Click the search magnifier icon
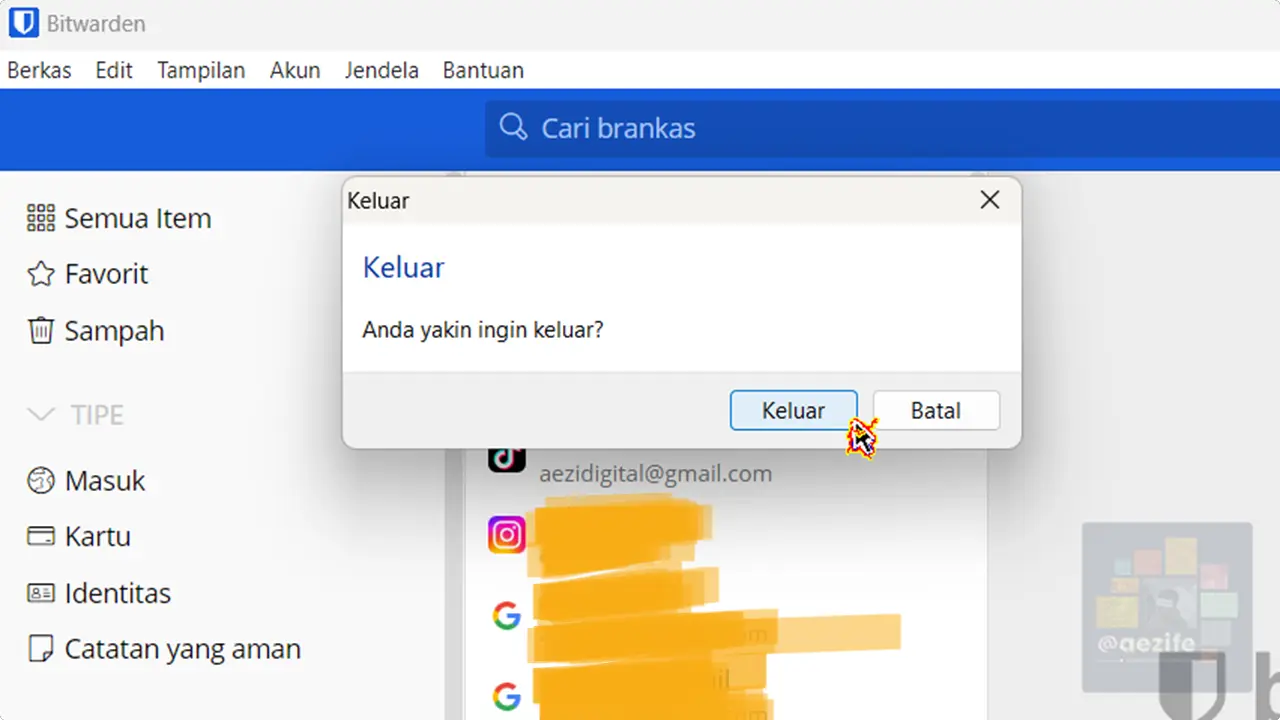 click(513, 128)
